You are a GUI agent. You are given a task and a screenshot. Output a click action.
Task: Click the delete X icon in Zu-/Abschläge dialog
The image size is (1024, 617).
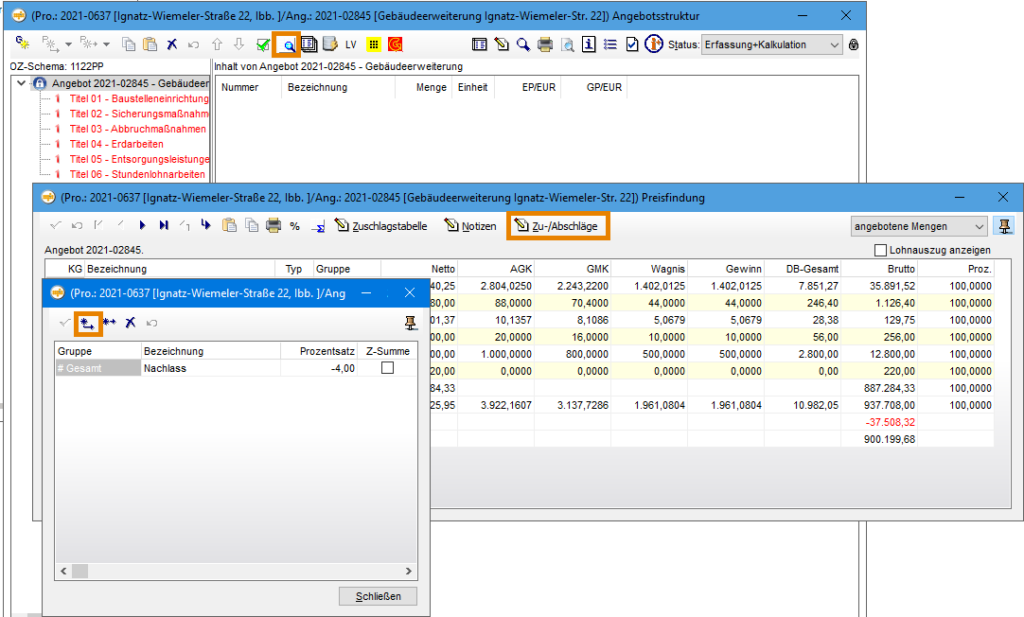coord(131,323)
